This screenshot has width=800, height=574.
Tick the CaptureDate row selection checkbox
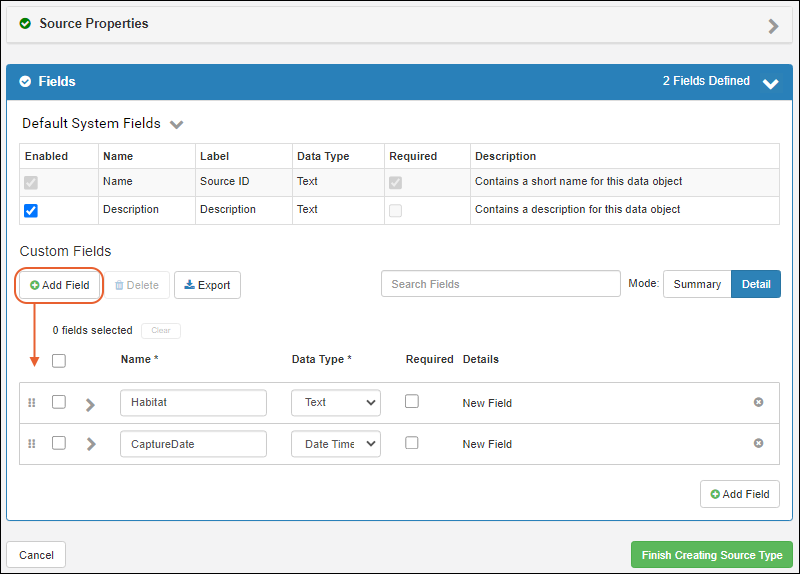[59, 443]
